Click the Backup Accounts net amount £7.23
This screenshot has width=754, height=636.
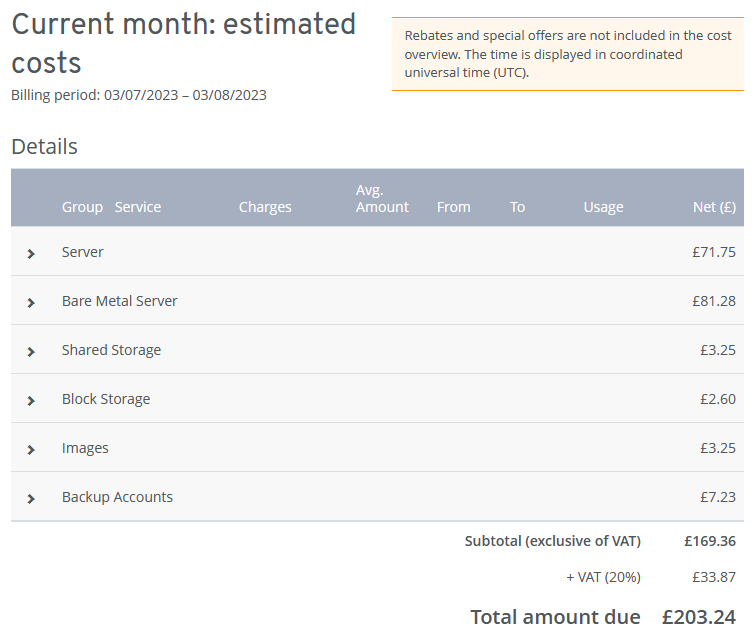(x=717, y=497)
